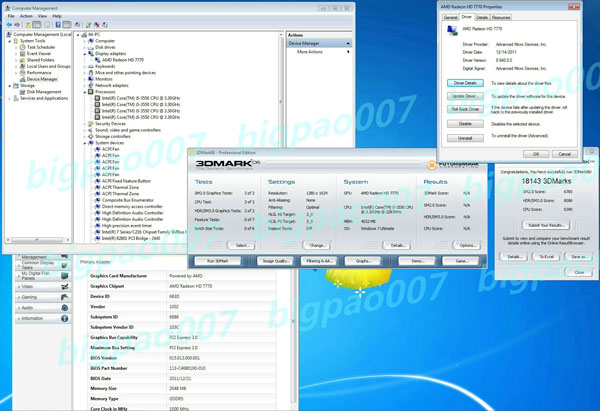The image size is (600, 411).
Task: Click the Keyboards category icon
Action: [x=91, y=66]
